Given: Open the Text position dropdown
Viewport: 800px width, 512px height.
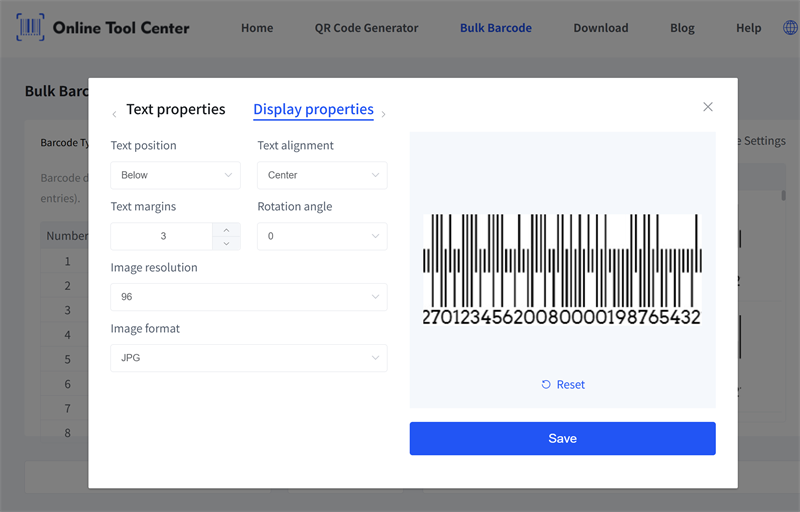Looking at the screenshot, I should tap(175, 175).
